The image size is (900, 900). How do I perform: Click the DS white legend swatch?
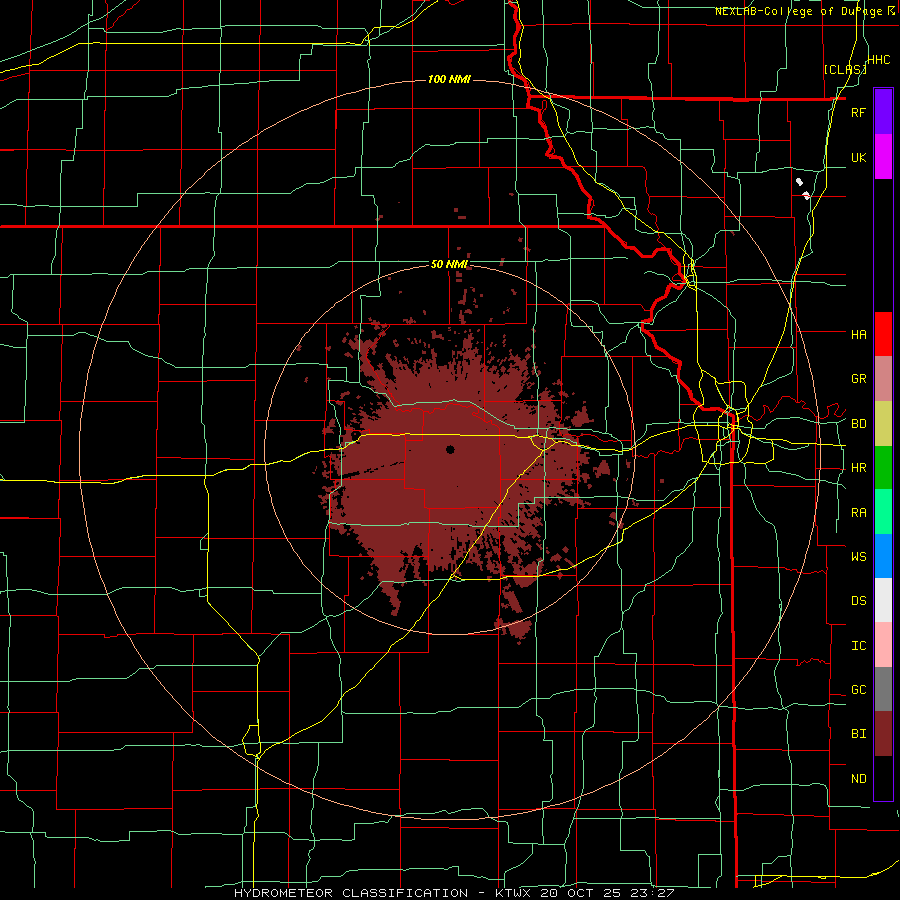[883, 600]
